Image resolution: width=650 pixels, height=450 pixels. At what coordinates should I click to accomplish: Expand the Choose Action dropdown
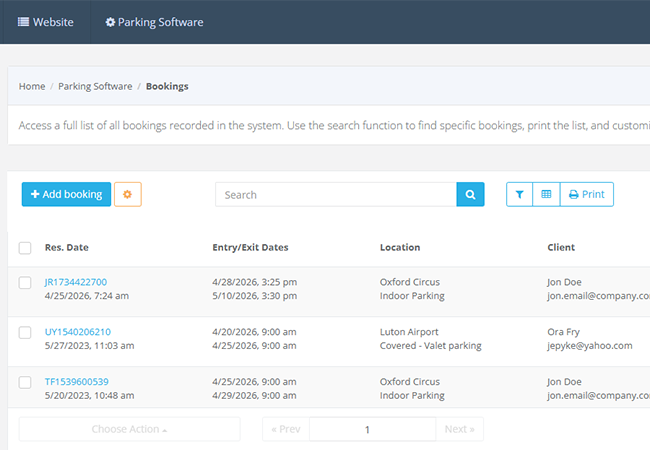point(129,429)
